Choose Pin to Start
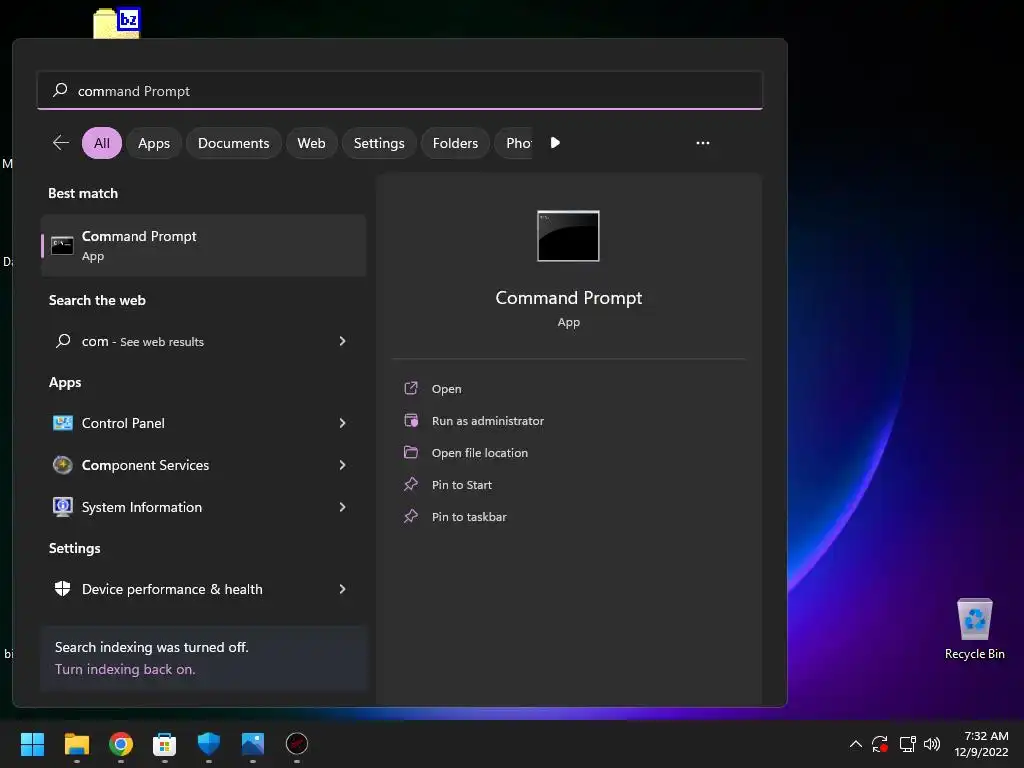The height and width of the screenshot is (768, 1024). [462, 485]
